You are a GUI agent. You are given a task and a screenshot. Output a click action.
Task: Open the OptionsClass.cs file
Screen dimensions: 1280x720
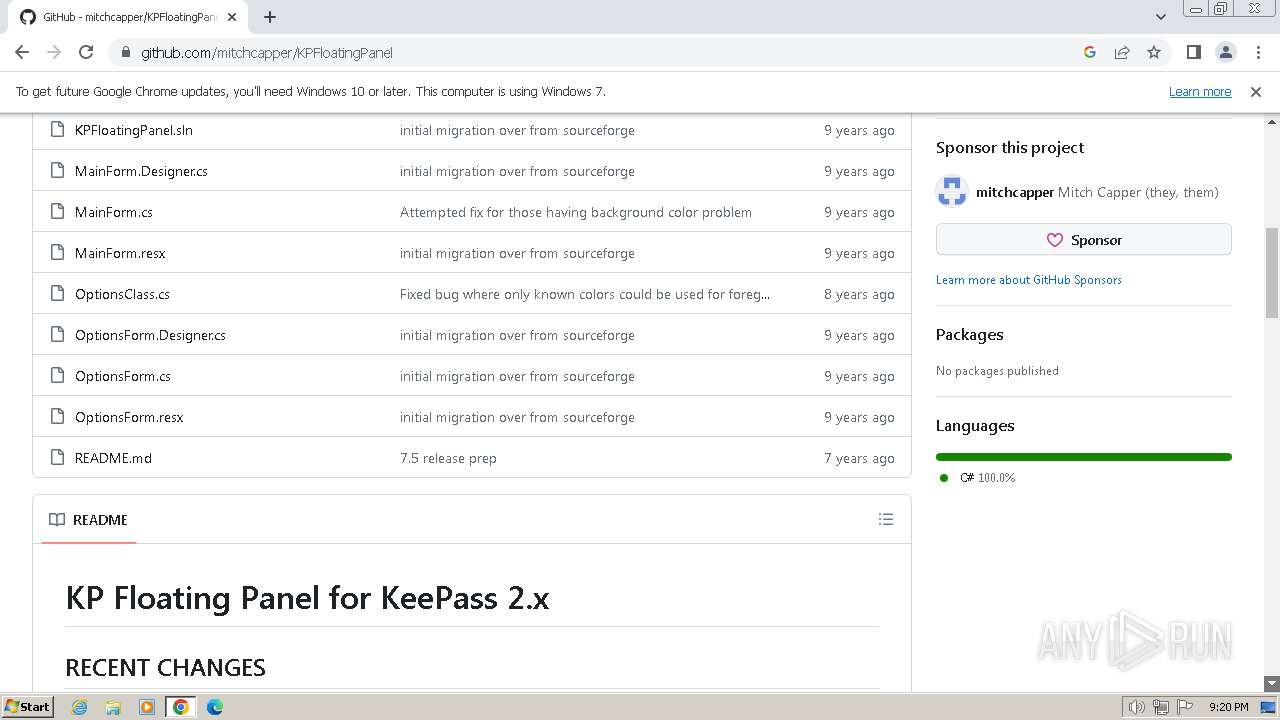[122, 294]
